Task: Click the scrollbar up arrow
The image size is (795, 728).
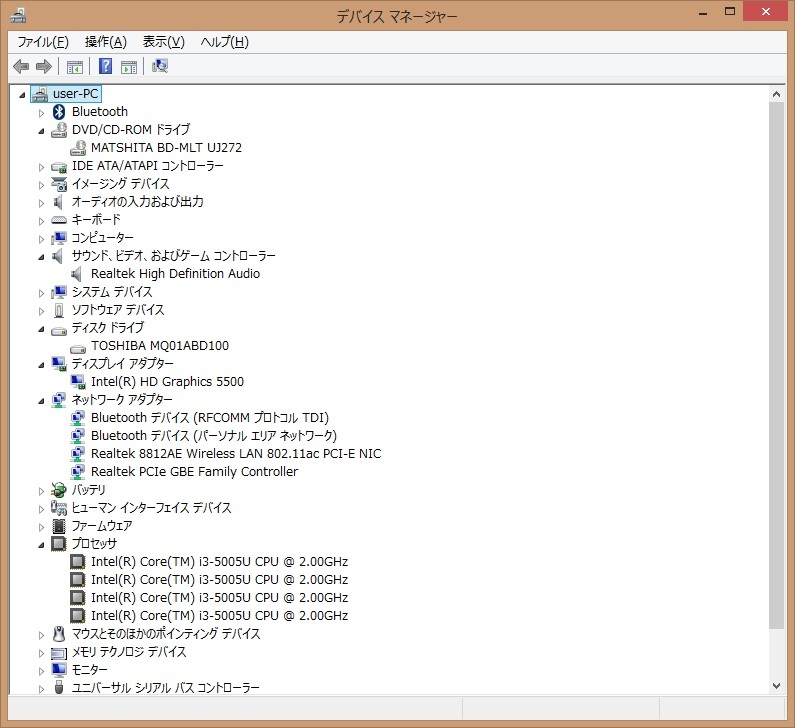Action: pos(776,94)
